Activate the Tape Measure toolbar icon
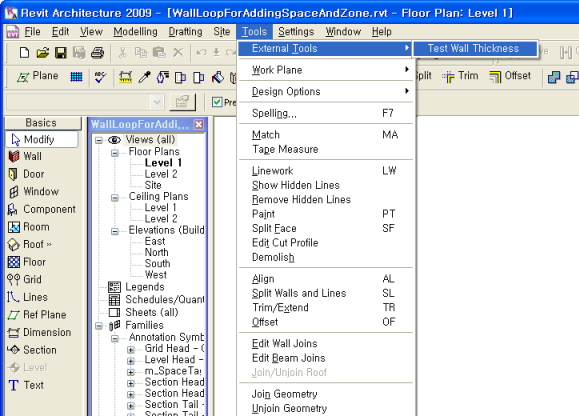 [x=126, y=77]
